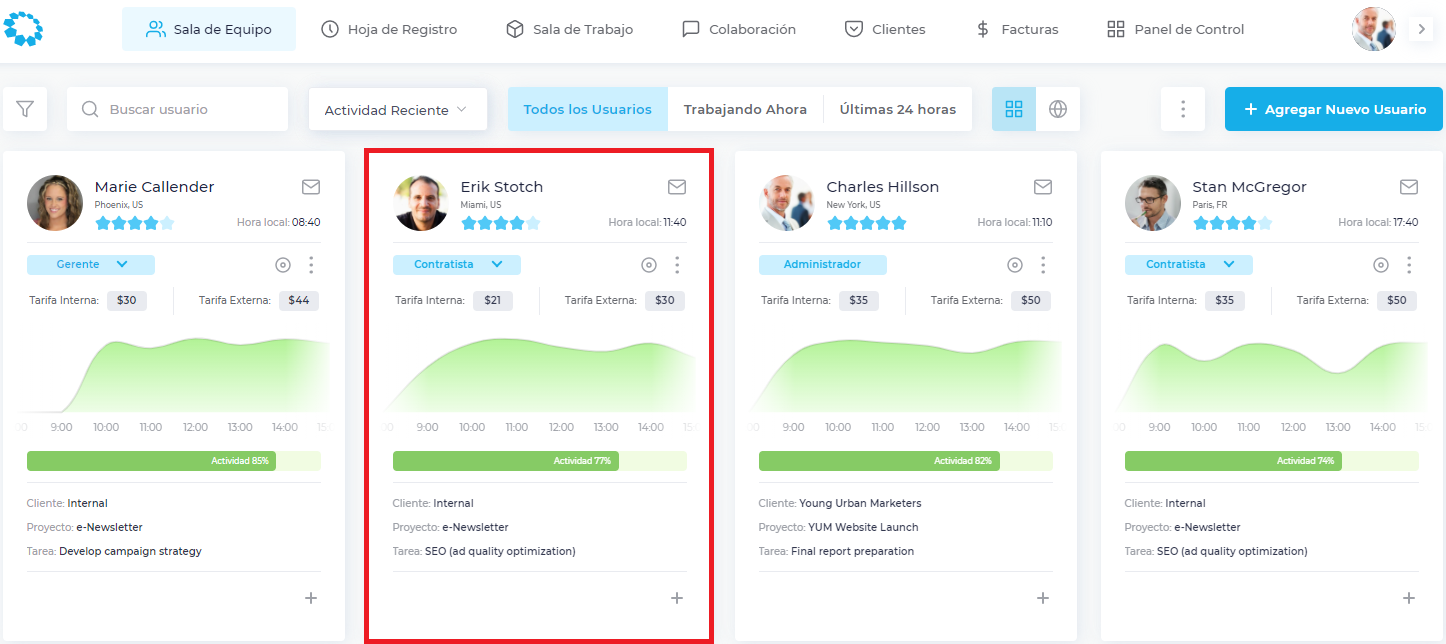The width and height of the screenshot is (1446, 644).
Task: Open the Facturas menu item
Action: (x=1017, y=29)
